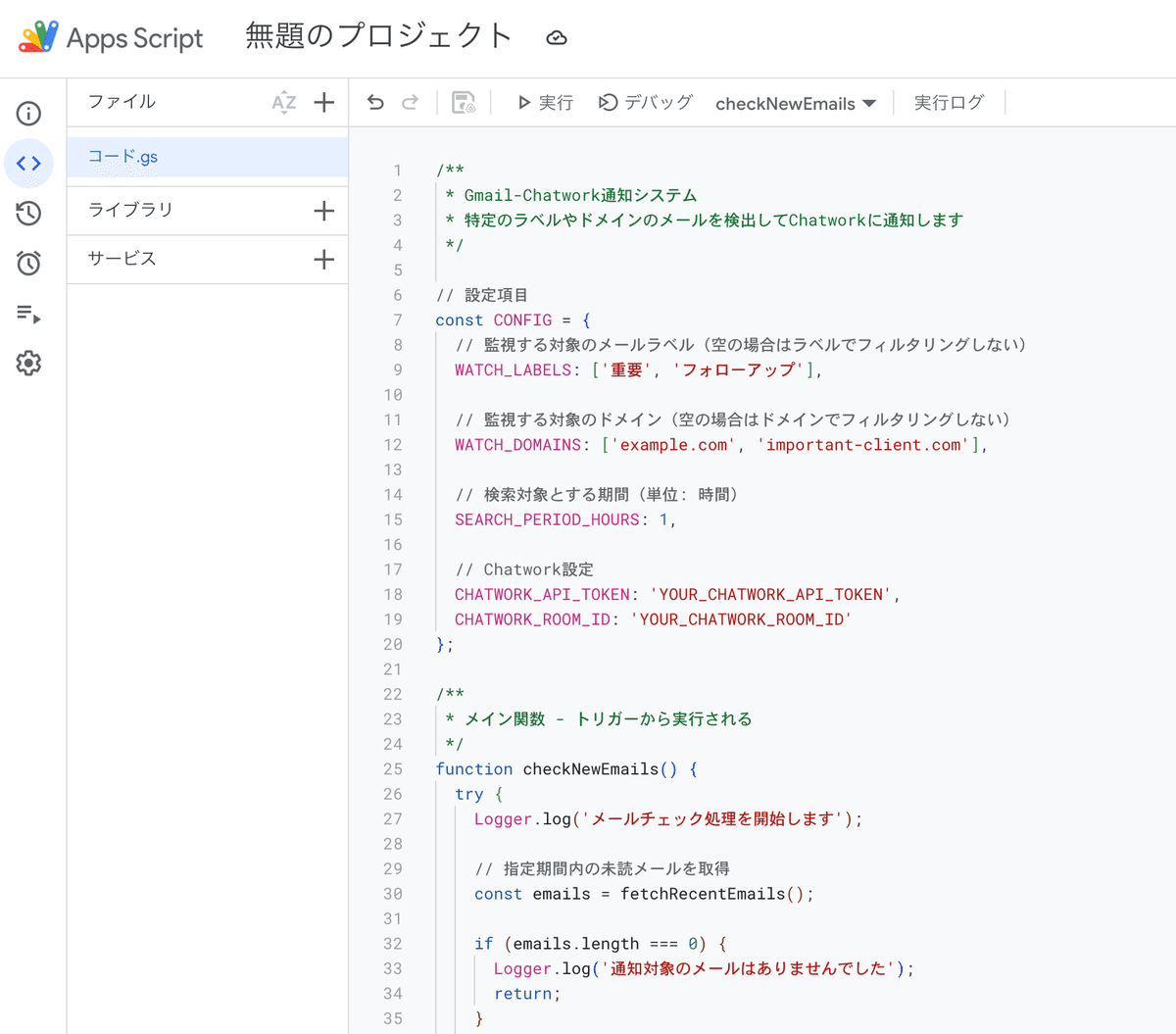Screen dimensions: 1176x1034
Task: Add a service with the サービス plus button
Action: tap(326, 260)
